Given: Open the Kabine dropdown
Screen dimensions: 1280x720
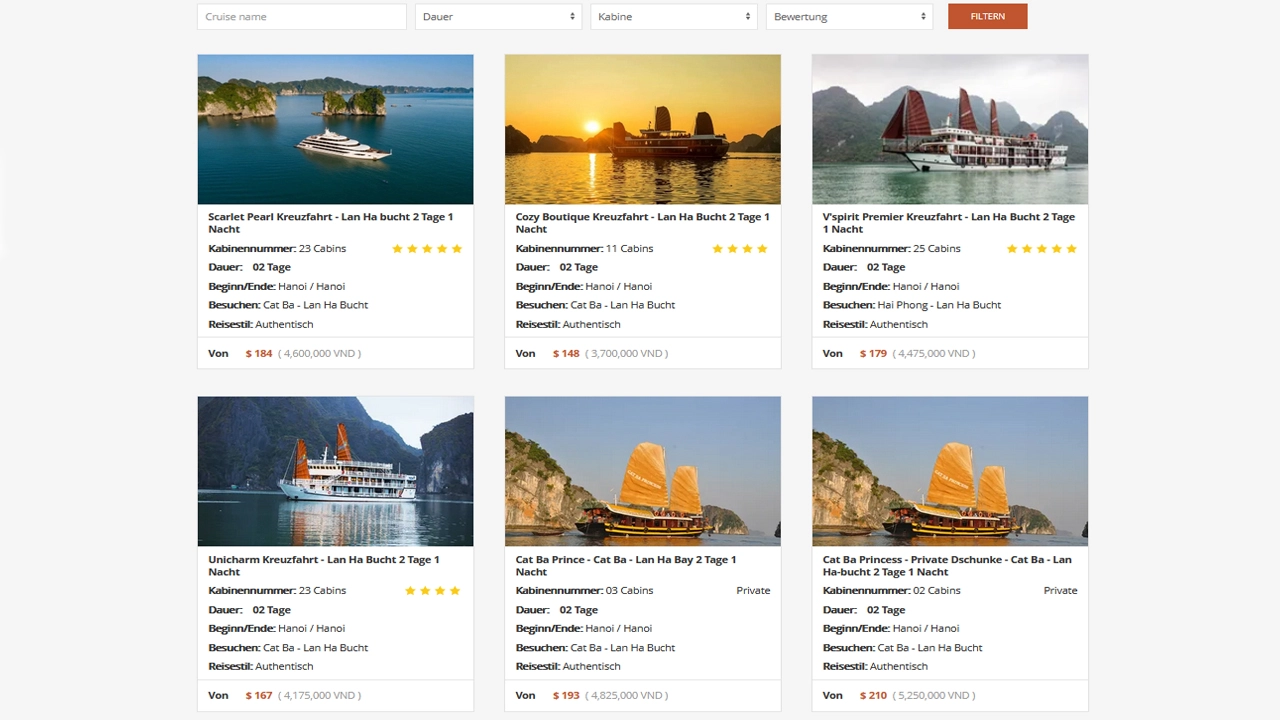Looking at the screenshot, I should (x=673, y=16).
